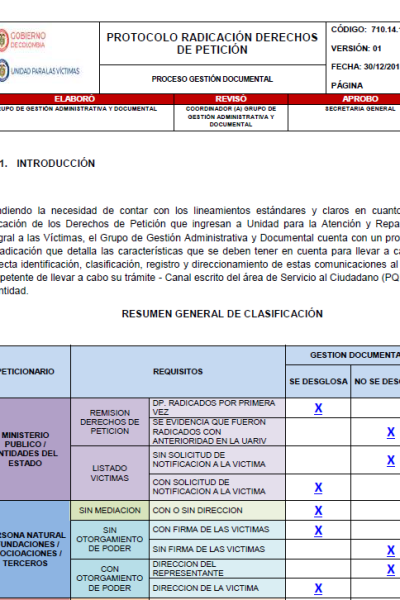
Task: Click the red REVISÓ header cell
Action: [231, 99]
